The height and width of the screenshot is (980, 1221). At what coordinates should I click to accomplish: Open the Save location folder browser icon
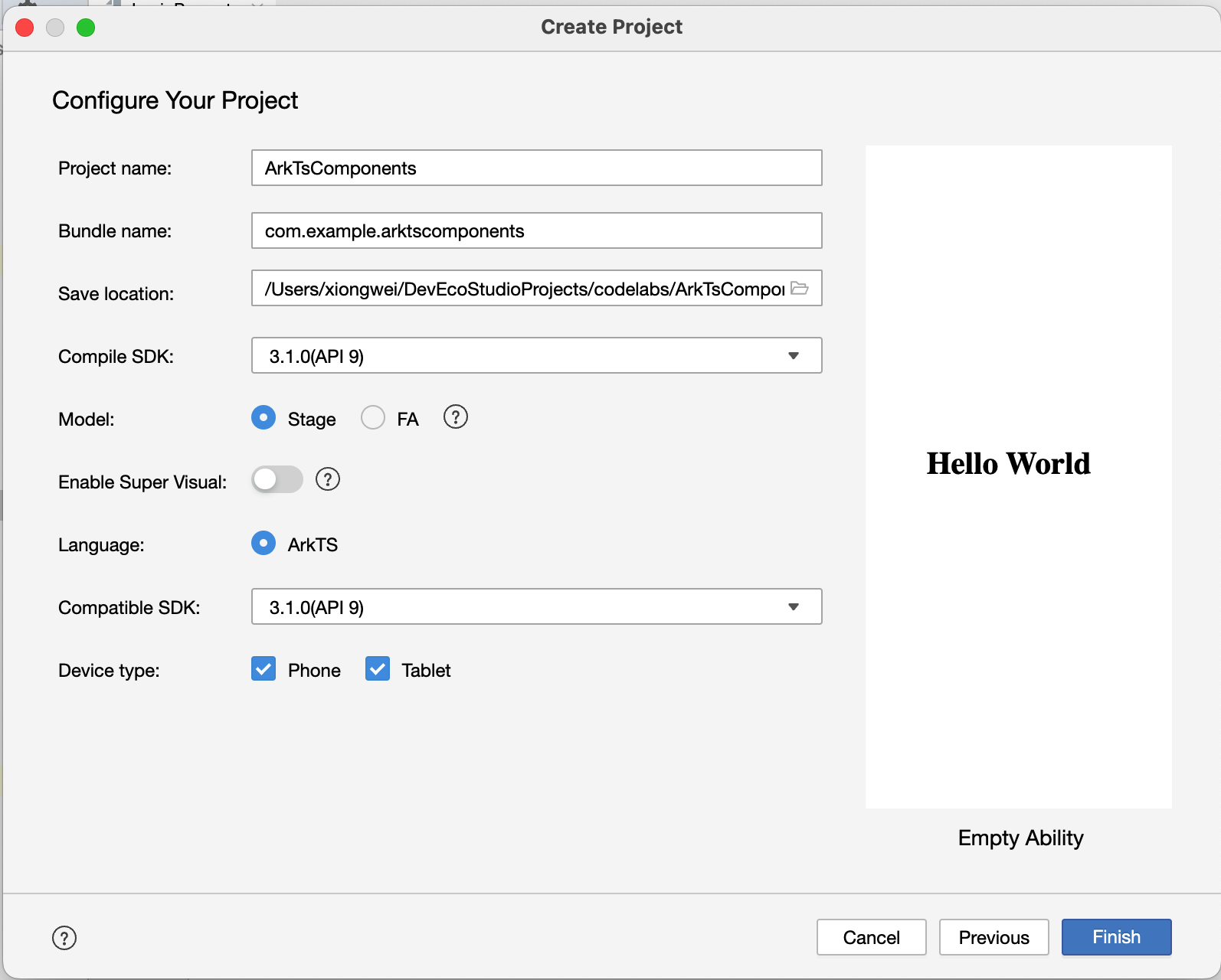click(800, 289)
